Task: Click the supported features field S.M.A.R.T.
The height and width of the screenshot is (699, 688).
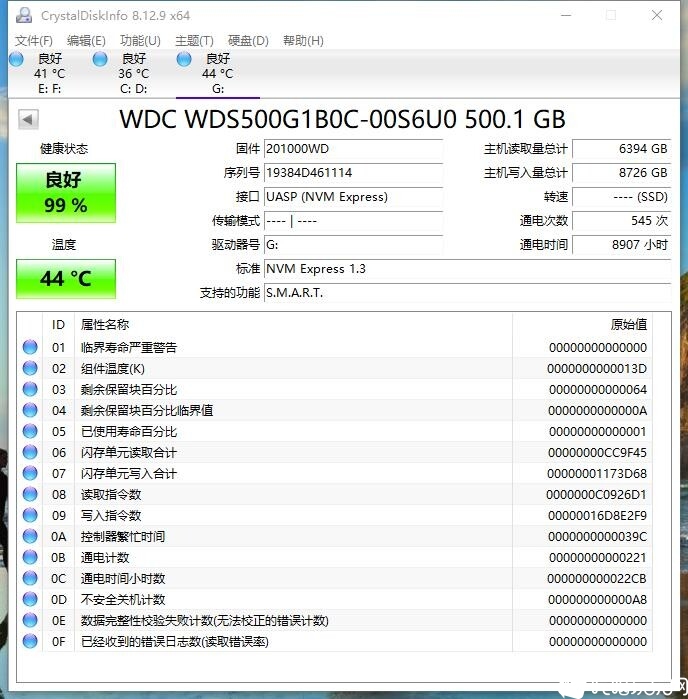Action: point(467,293)
